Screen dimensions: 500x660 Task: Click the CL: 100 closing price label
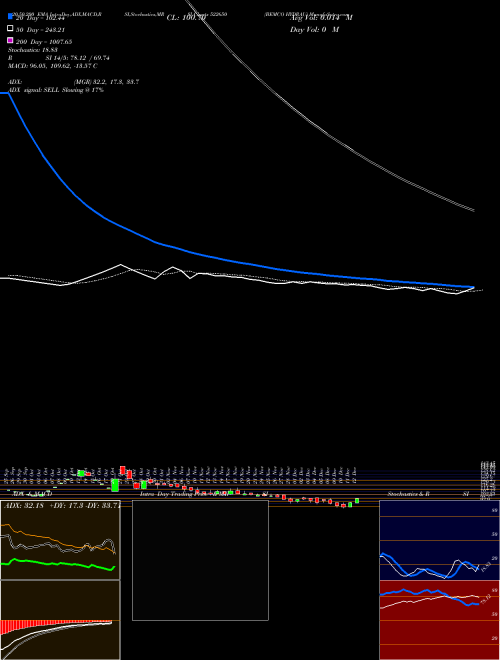(x=186, y=18)
